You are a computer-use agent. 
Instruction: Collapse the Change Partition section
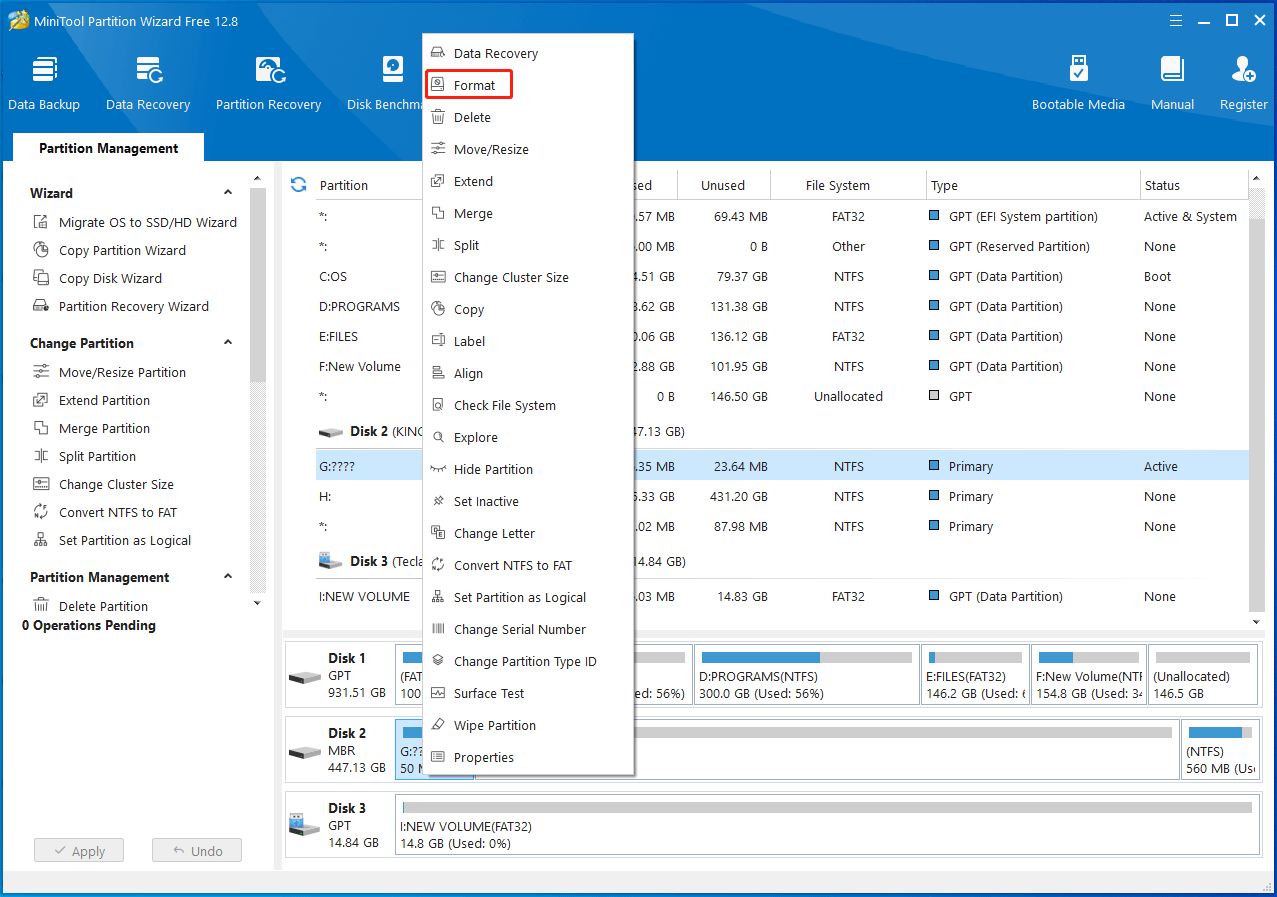click(228, 343)
